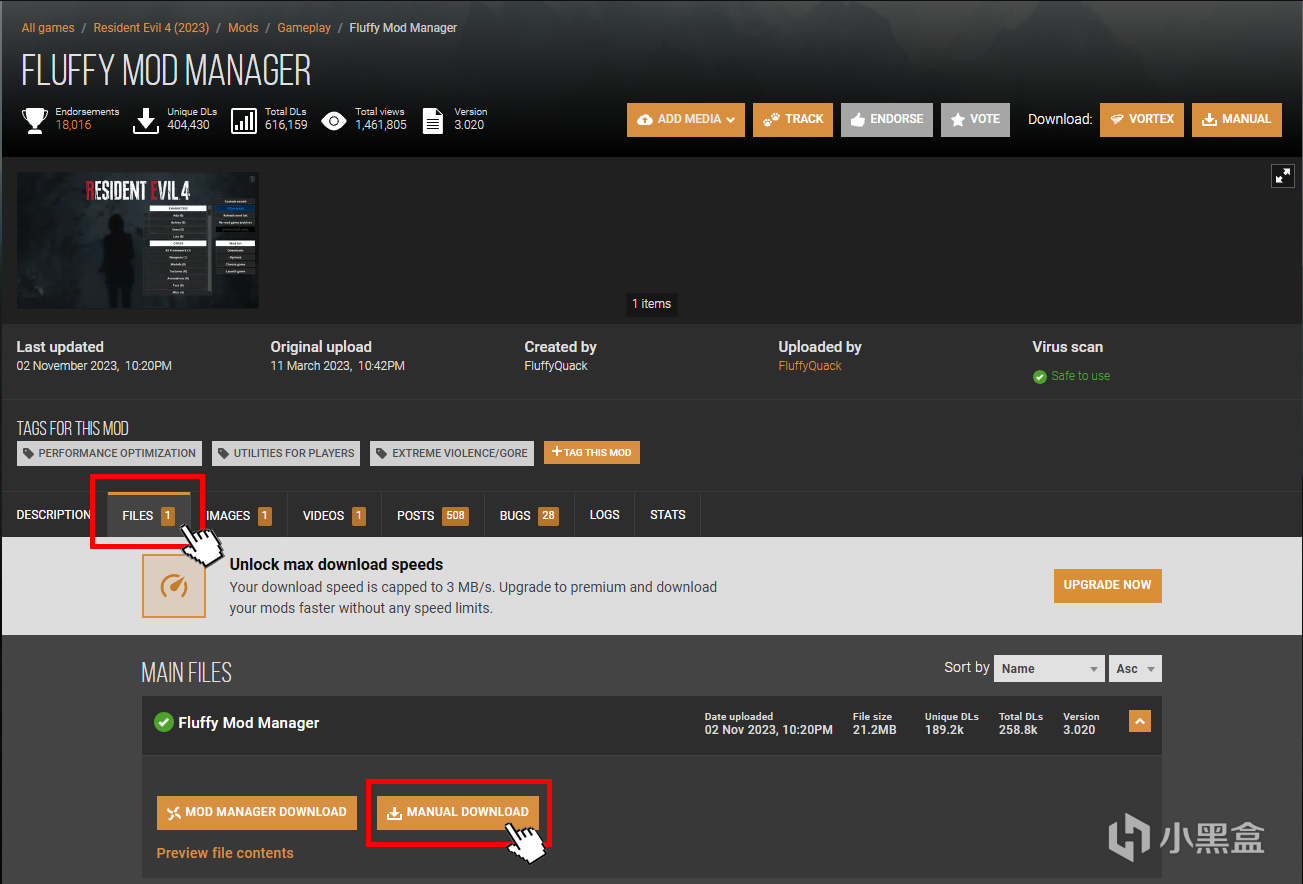1303x884 pixels.
Task: Click the Safe to use virus scan text
Action: pos(1080,376)
